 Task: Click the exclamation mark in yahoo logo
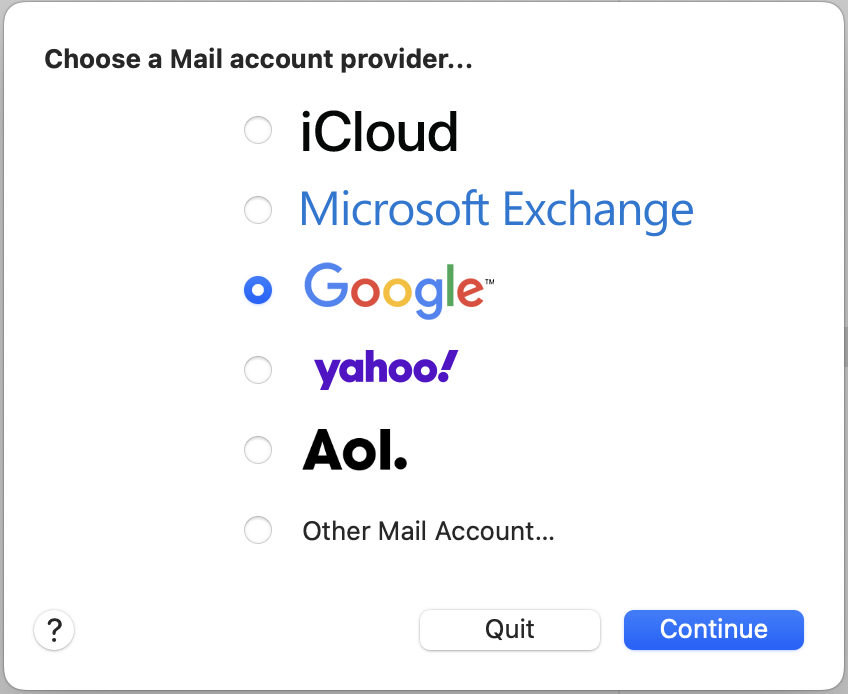(x=448, y=366)
